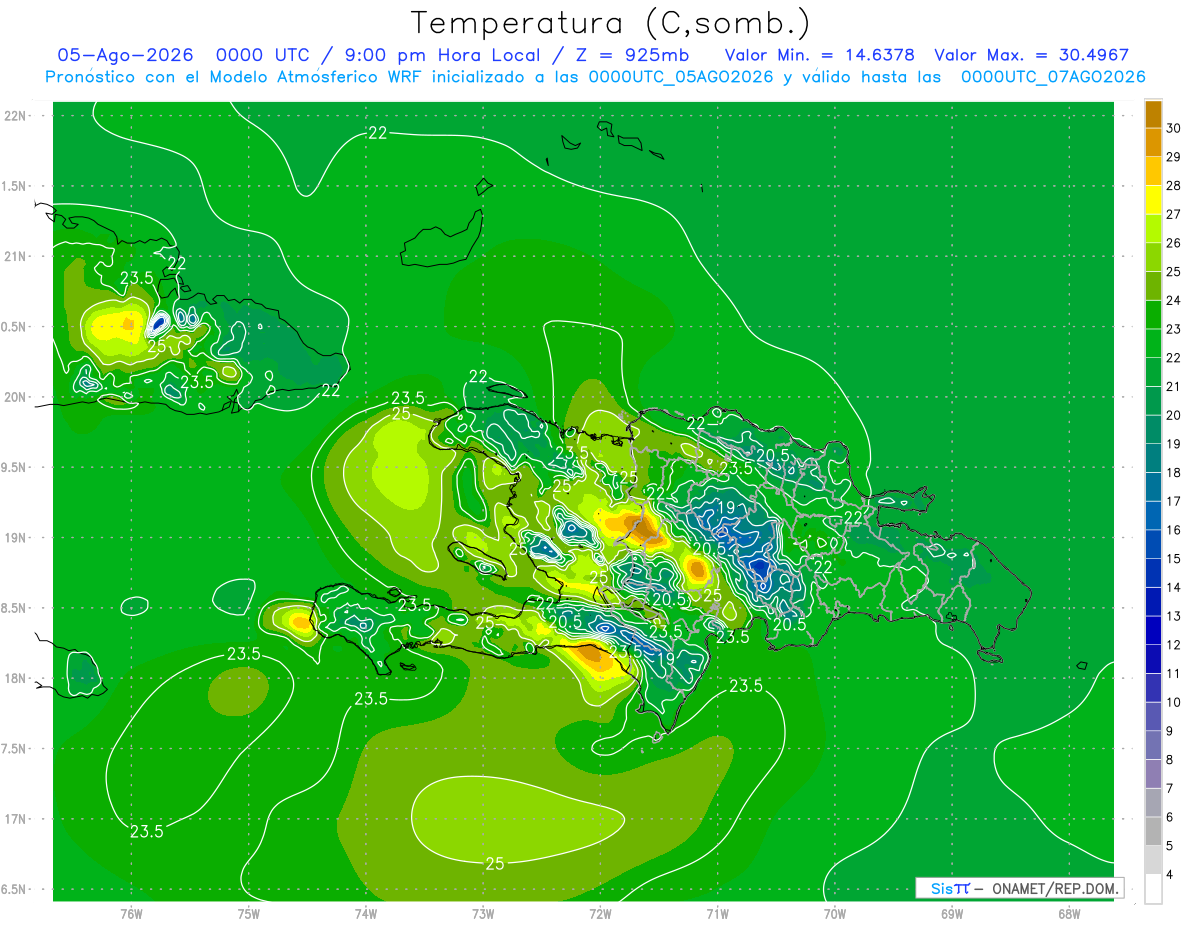Click the 72W longitude axis label
The width and height of the screenshot is (1200, 927).
600,913
